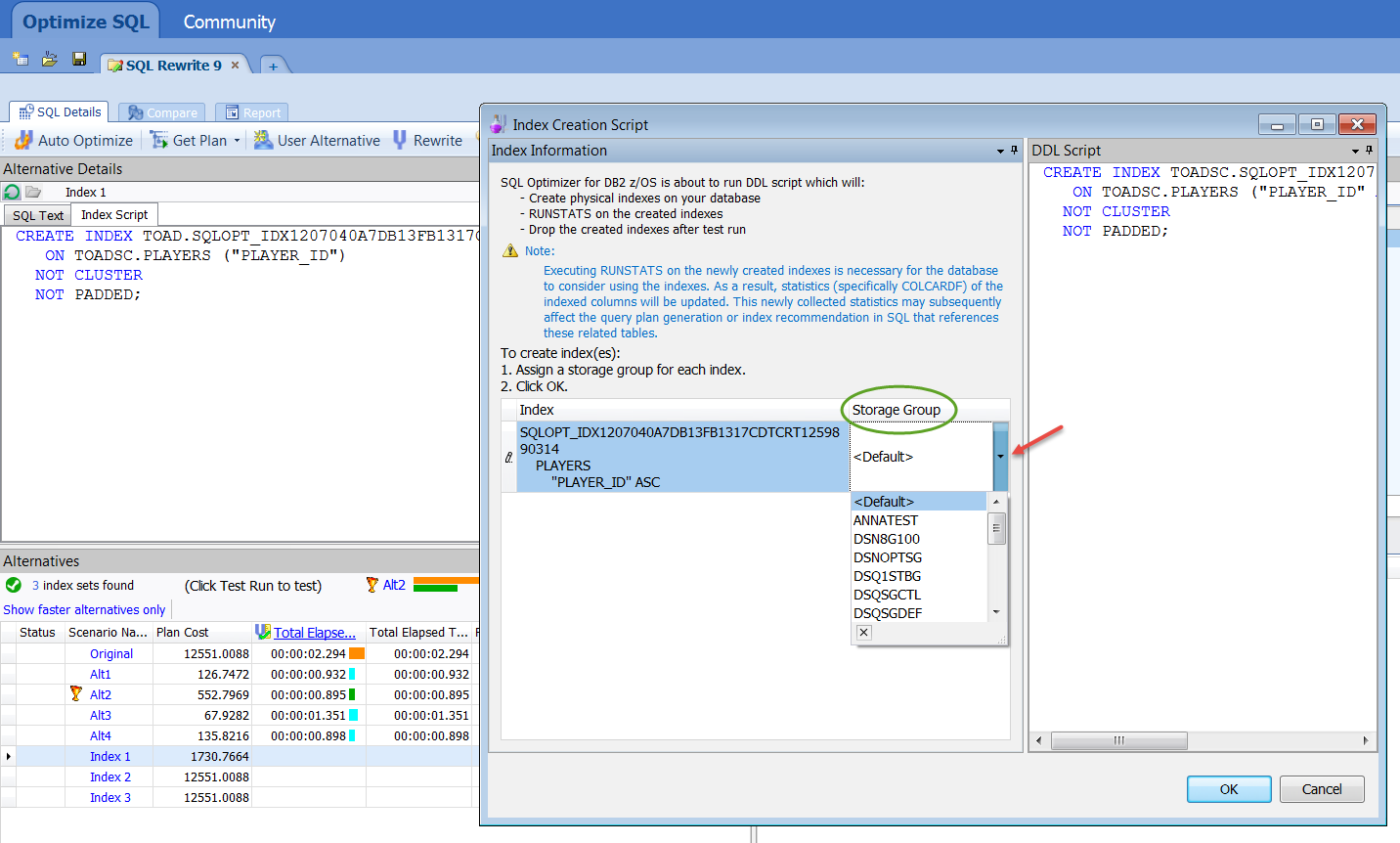Click the warning Note icon
Screen dimensions: 1400x843
tap(509, 251)
